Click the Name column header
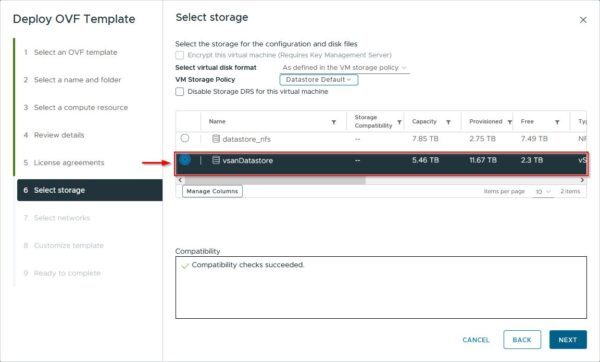Viewport: 600px width, 362px height. coord(217,121)
